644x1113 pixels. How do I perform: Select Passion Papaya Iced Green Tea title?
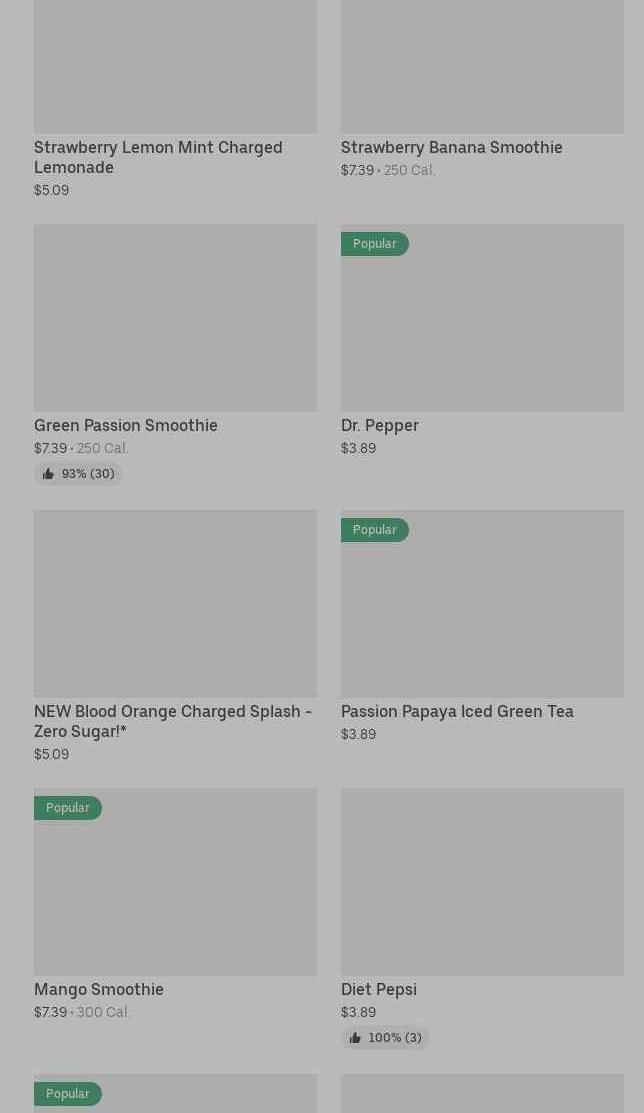click(457, 711)
